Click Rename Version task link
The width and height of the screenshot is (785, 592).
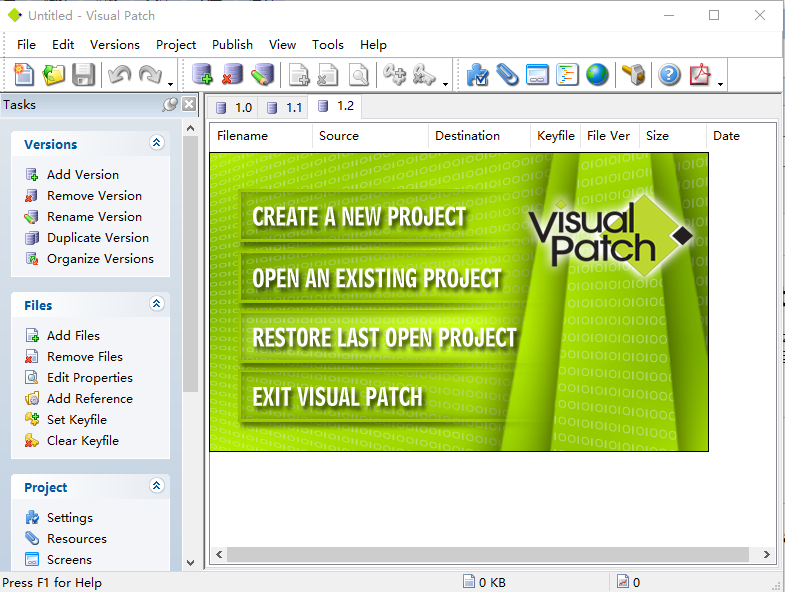coord(95,217)
